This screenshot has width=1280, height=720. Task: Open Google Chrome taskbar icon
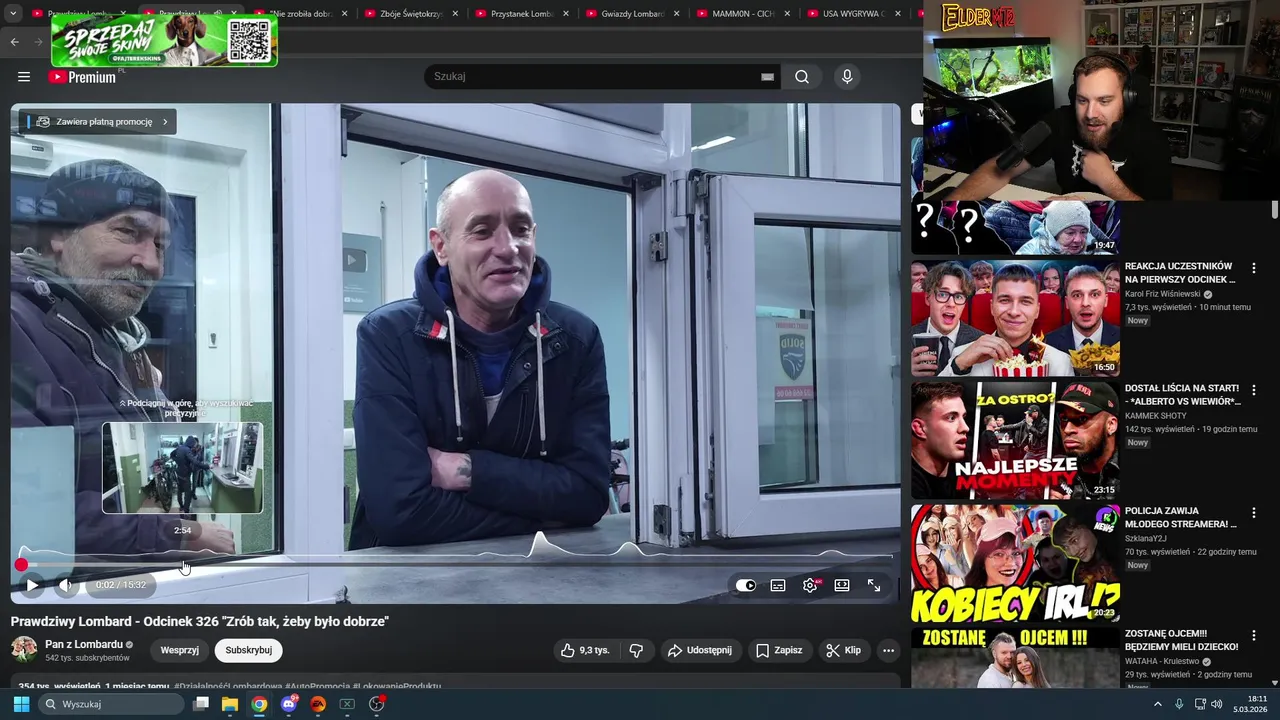pyautogui.click(x=259, y=704)
